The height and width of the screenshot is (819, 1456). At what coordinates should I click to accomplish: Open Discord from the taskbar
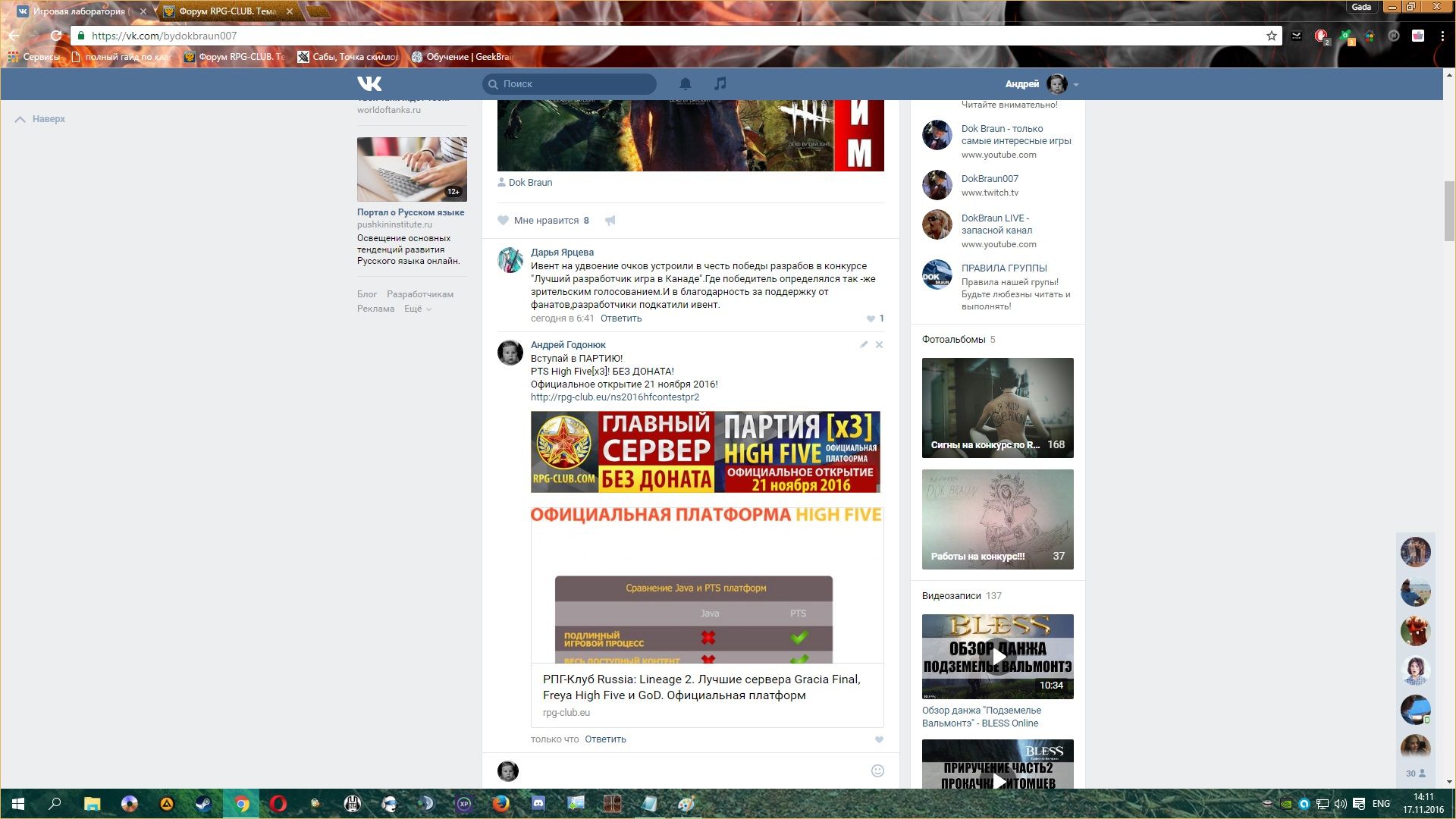coord(538,804)
